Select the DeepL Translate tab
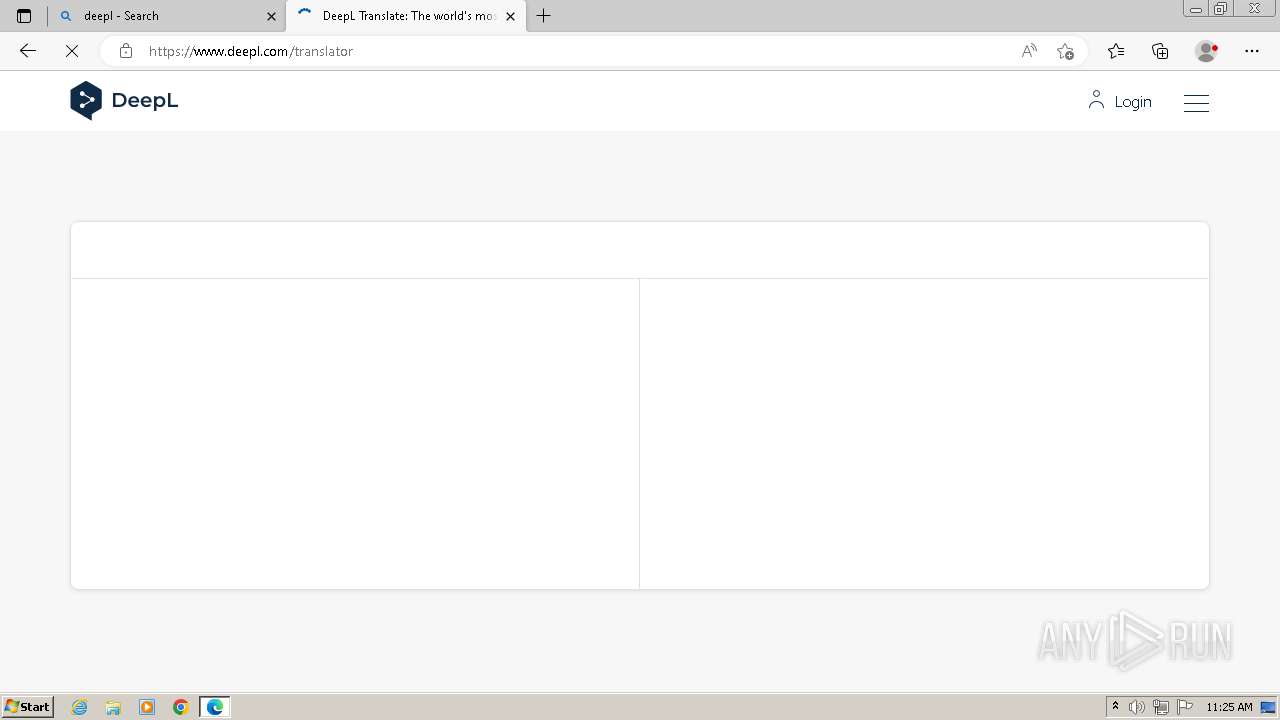Screen dimensions: 1280x720 (x=406, y=16)
